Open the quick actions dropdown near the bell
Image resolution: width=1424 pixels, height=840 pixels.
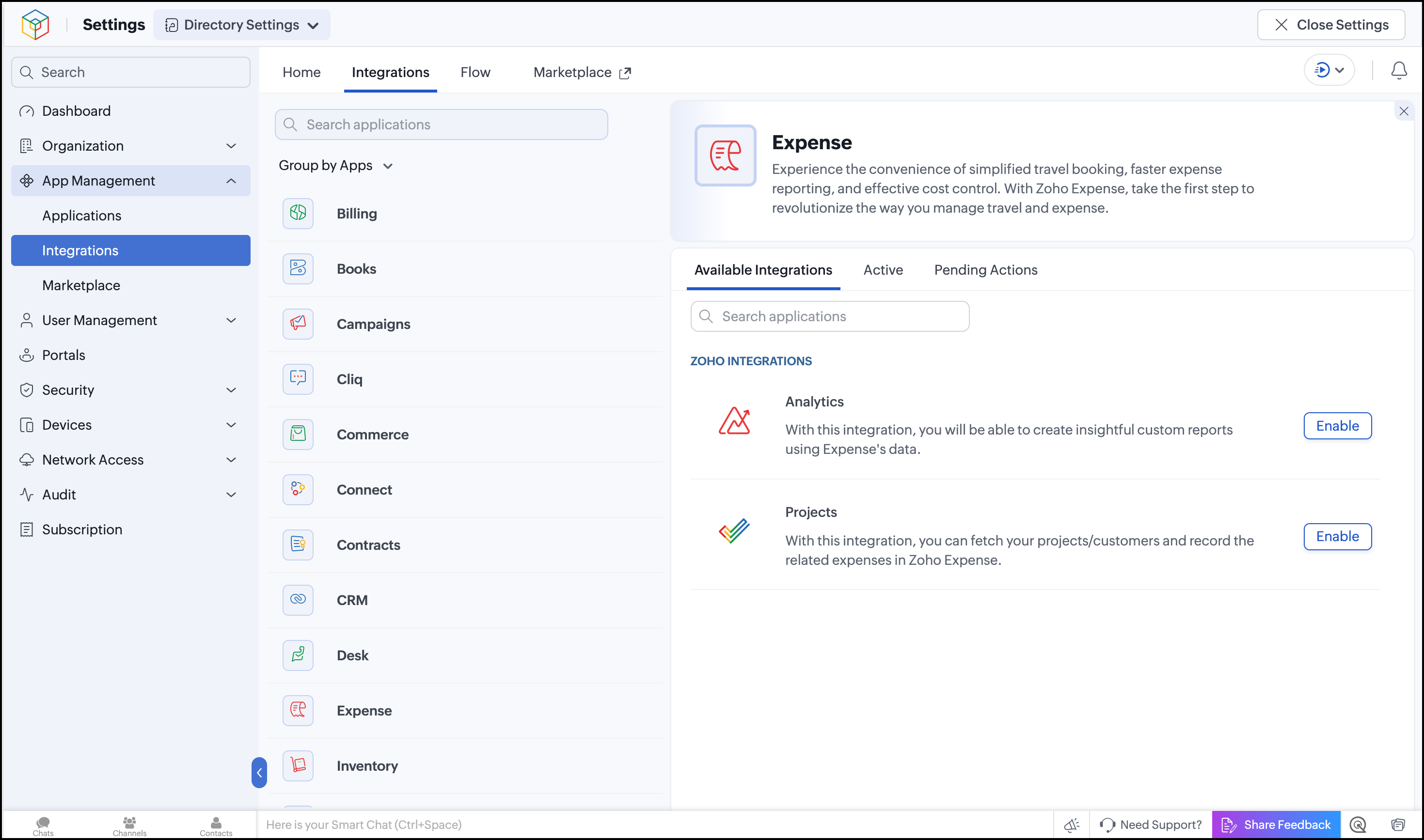pyautogui.click(x=1329, y=70)
